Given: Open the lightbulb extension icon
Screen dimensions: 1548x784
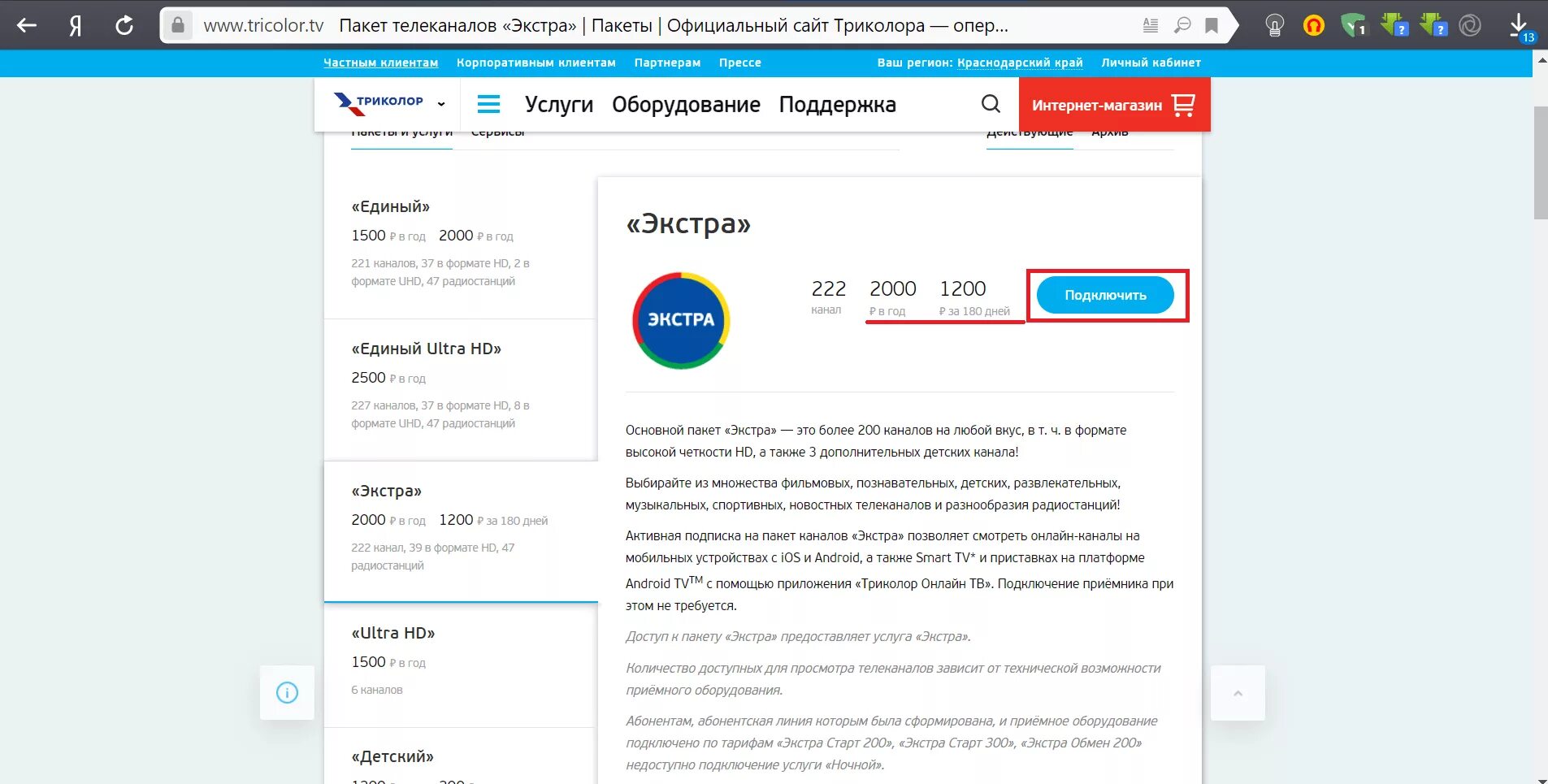Looking at the screenshot, I should (1274, 26).
